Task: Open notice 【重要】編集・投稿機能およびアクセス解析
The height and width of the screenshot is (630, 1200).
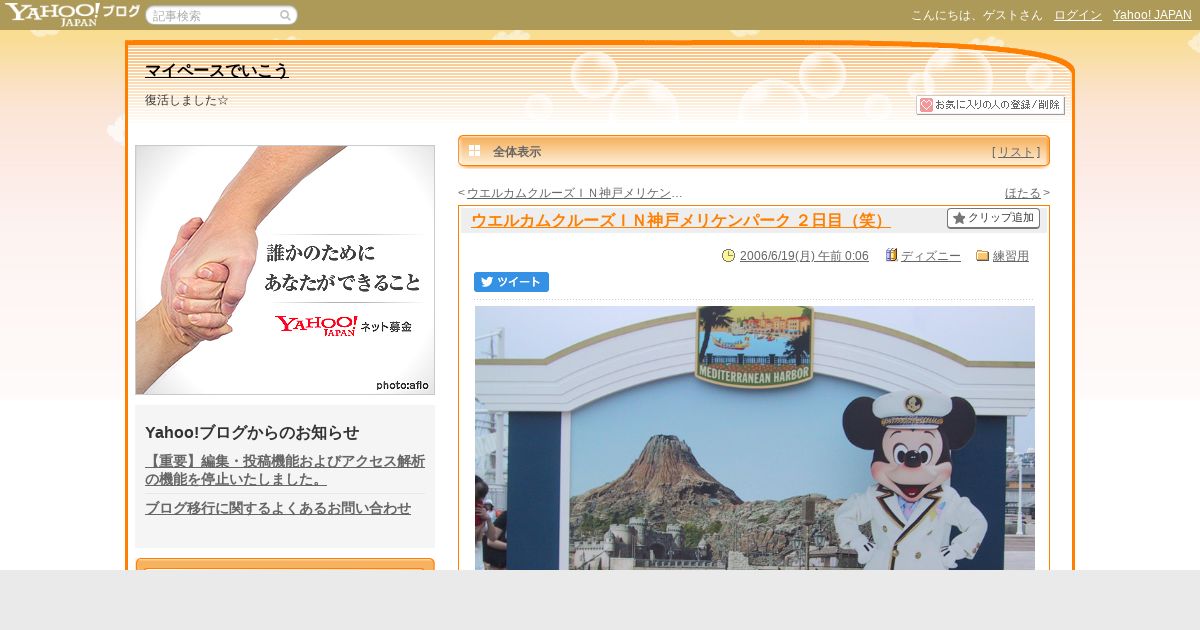Action: click(285, 470)
